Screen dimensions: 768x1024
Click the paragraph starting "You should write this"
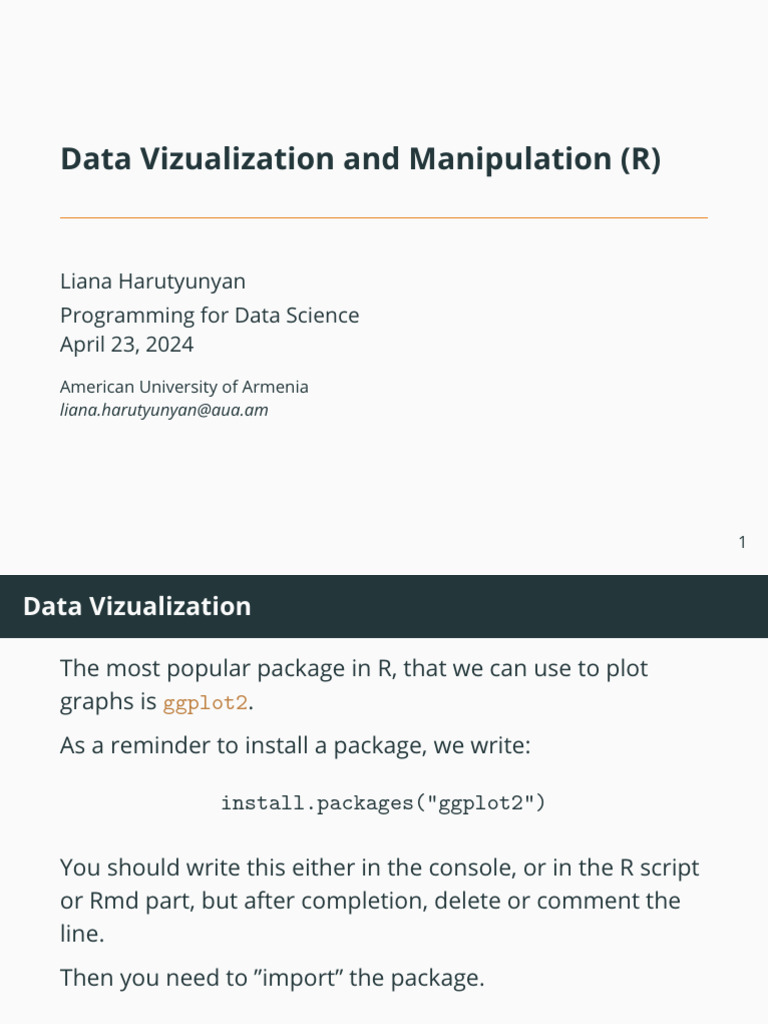(380, 900)
